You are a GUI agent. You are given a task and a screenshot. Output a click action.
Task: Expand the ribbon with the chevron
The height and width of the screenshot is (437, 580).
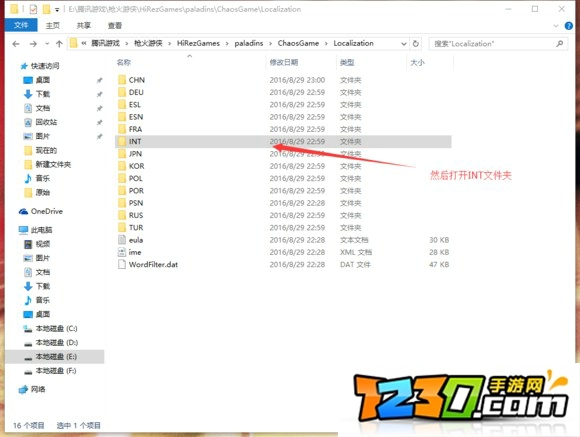coord(556,26)
